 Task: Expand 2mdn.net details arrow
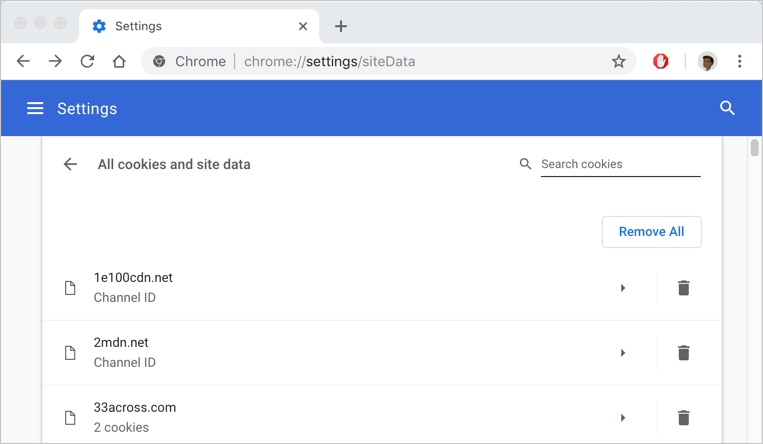623,353
